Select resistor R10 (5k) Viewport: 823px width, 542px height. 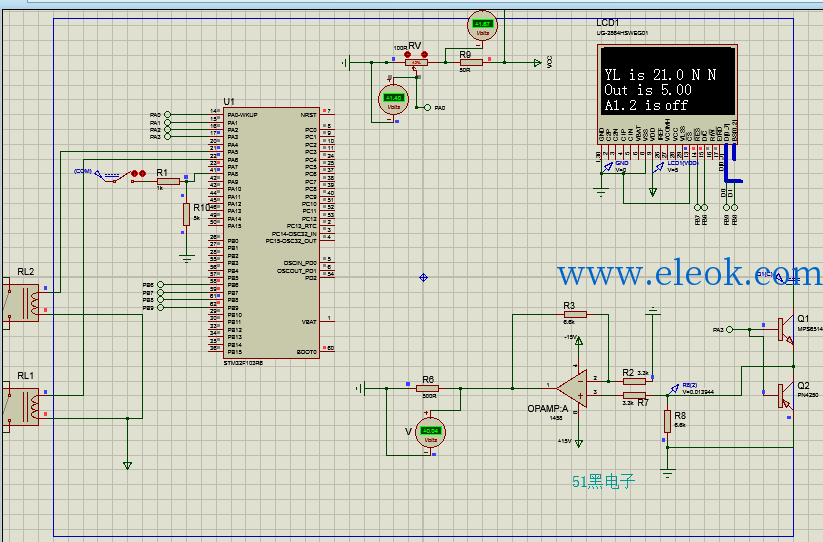tap(186, 215)
